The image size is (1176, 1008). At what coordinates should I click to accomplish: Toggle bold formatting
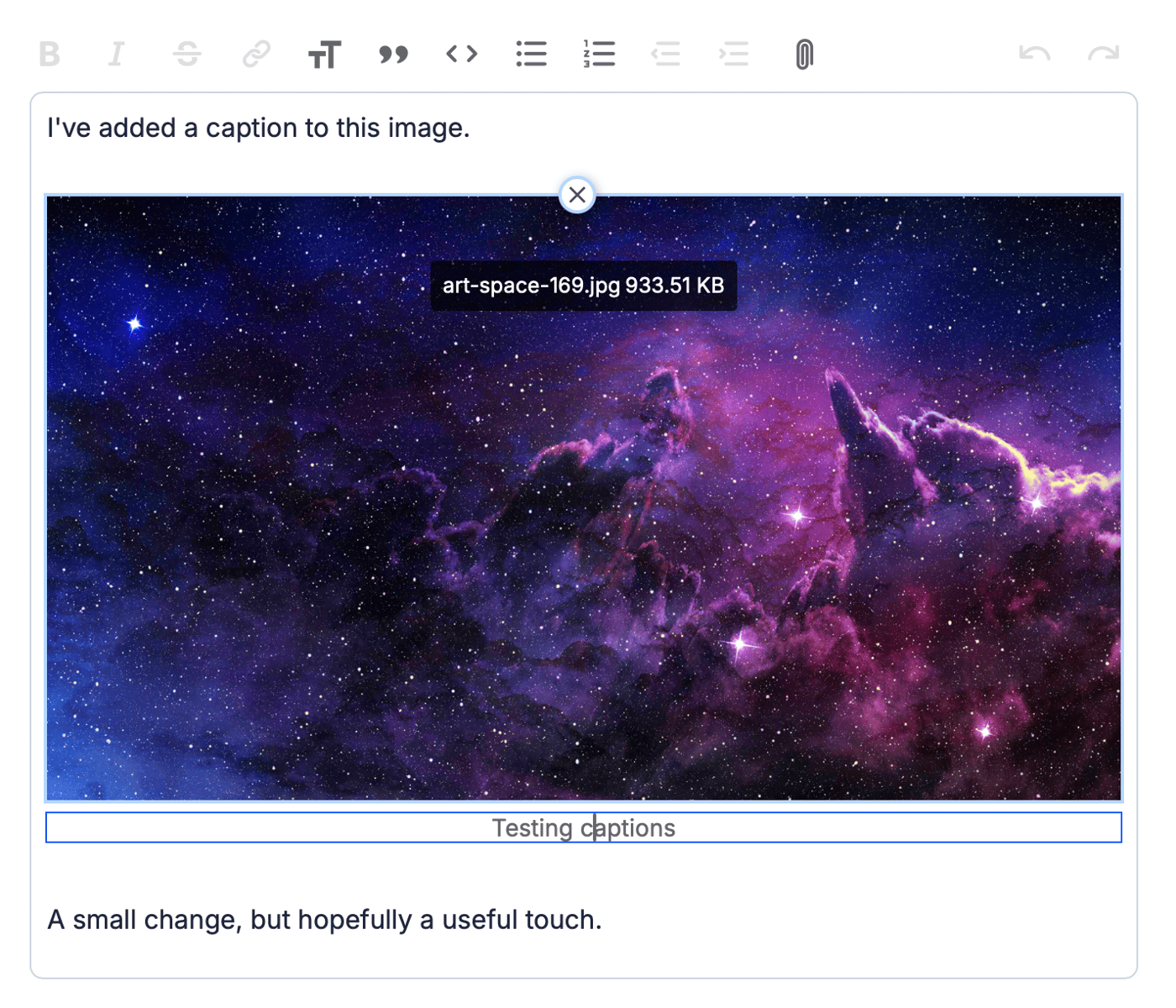pyautogui.click(x=50, y=55)
